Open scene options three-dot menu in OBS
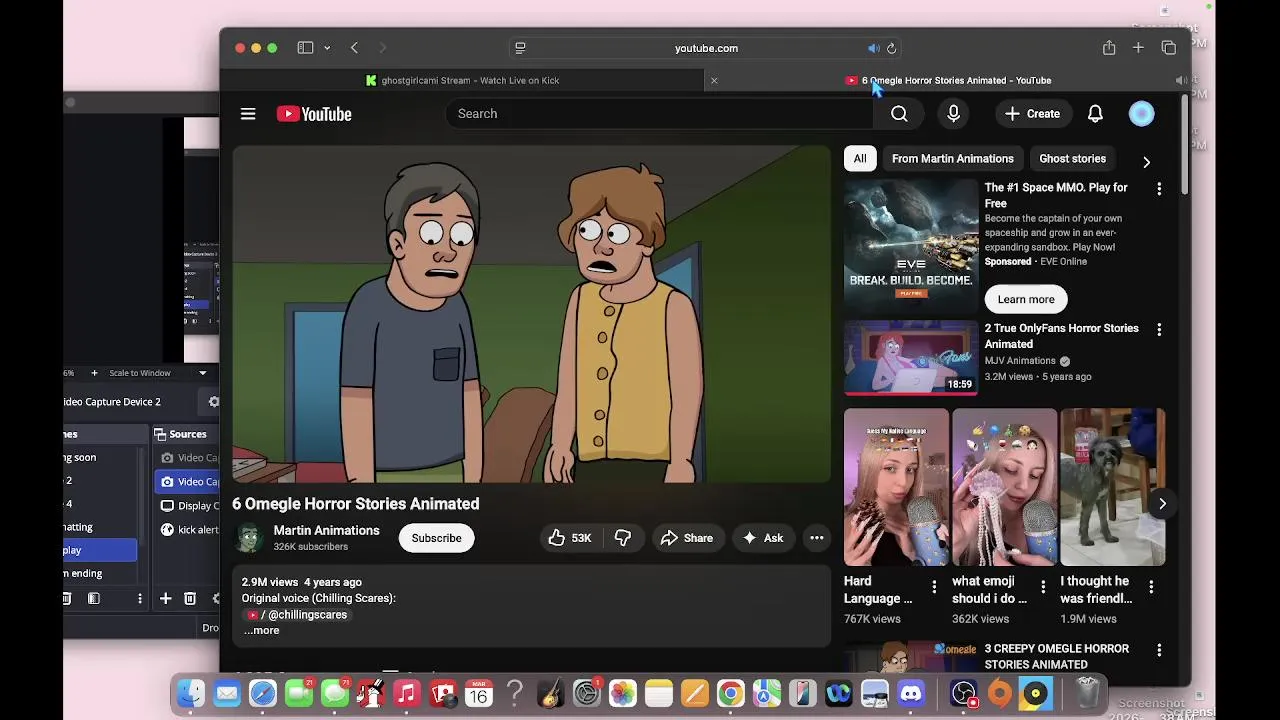1280x720 pixels. tap(139, 598)
